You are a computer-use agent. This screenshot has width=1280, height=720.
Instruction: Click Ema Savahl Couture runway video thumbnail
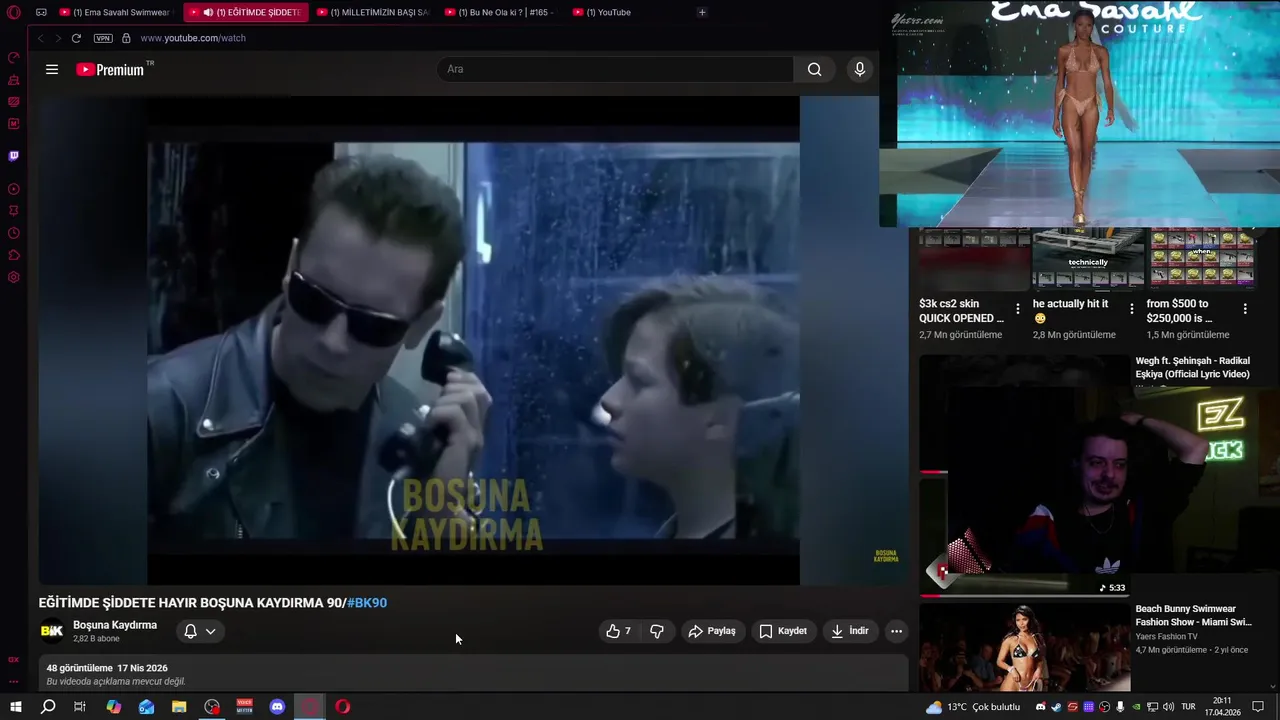click(1080, 114)
